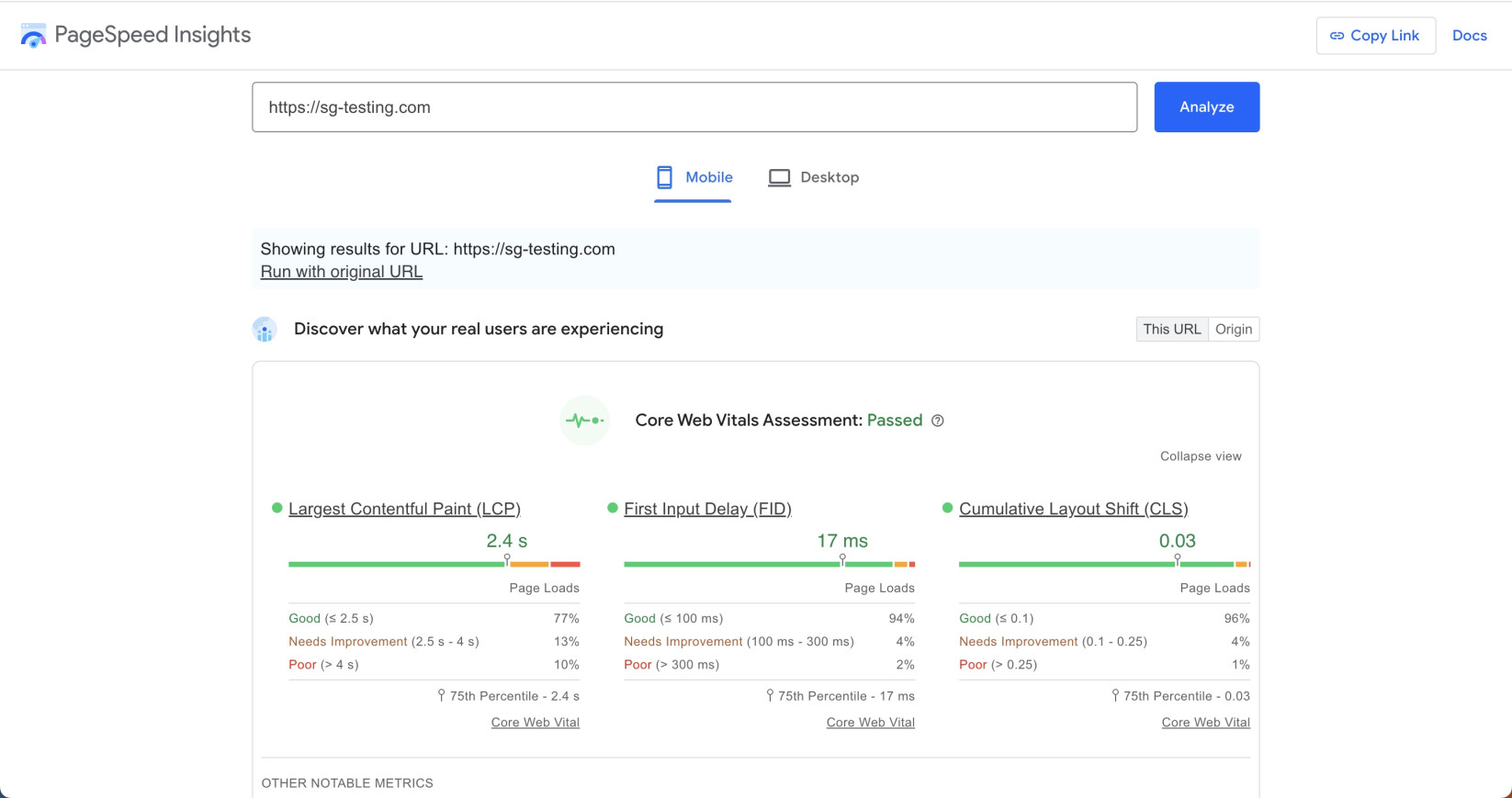This screenshot has height=798, width=1512.
Task: Click the pin icon by LCP 75th Percentile
Action: (x=441, y=696)
